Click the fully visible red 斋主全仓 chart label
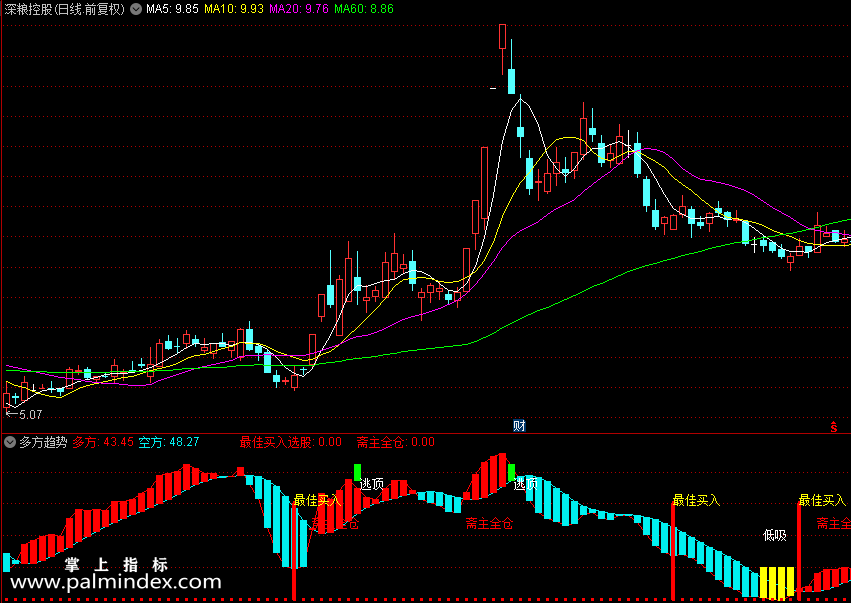Image resolution: width=851 pixels, height=603 pixels. (x=489, y=524)
